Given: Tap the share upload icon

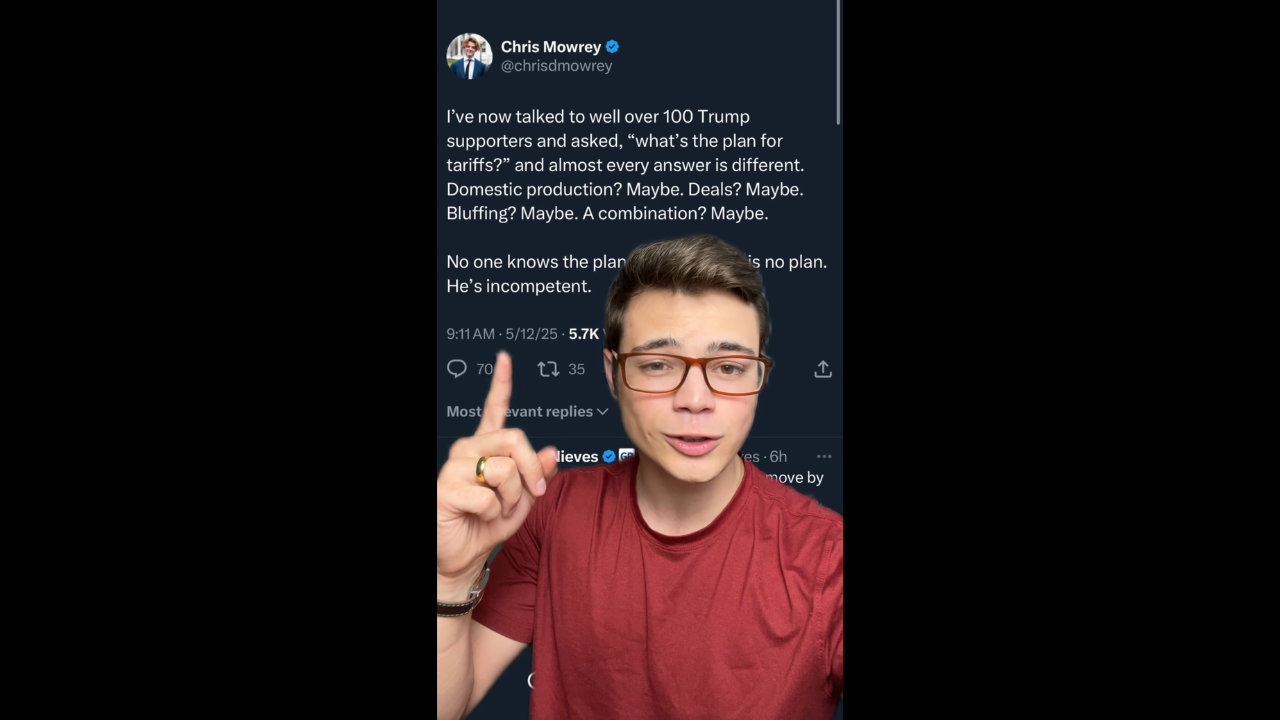Looking at the screenshot, I should pyautogui.click(x=823, y=369).
